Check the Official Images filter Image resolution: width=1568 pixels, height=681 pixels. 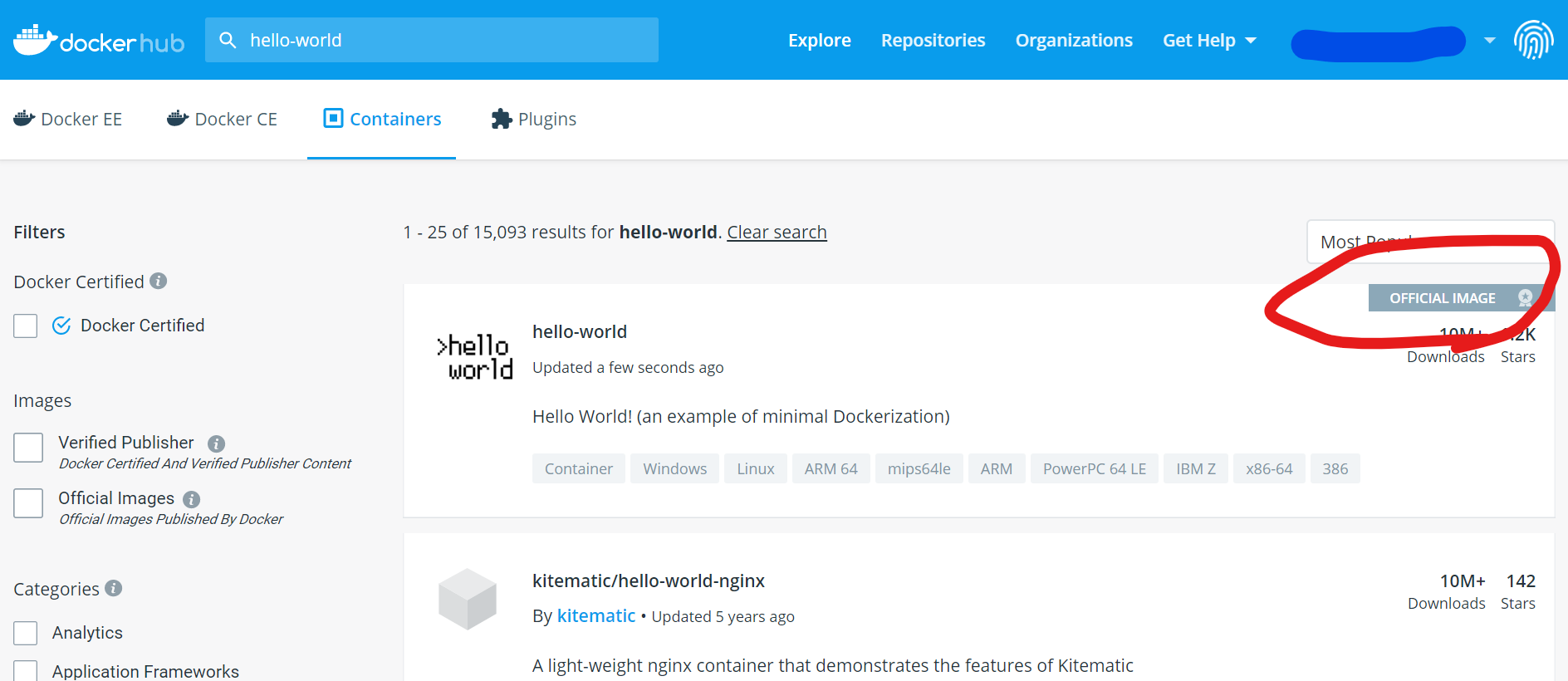point(28,503)
